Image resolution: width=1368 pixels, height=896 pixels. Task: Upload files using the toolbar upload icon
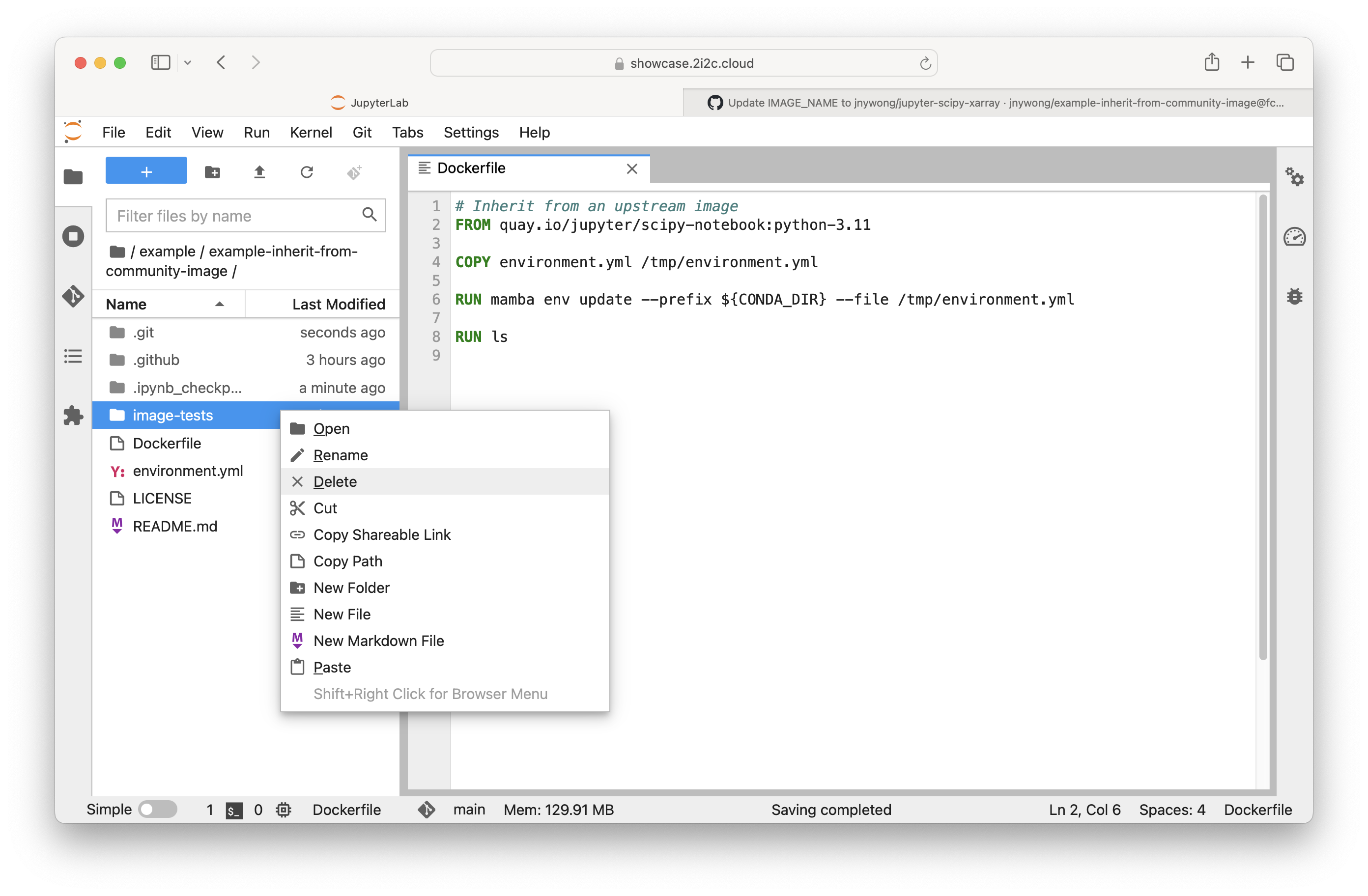(259, 171)
